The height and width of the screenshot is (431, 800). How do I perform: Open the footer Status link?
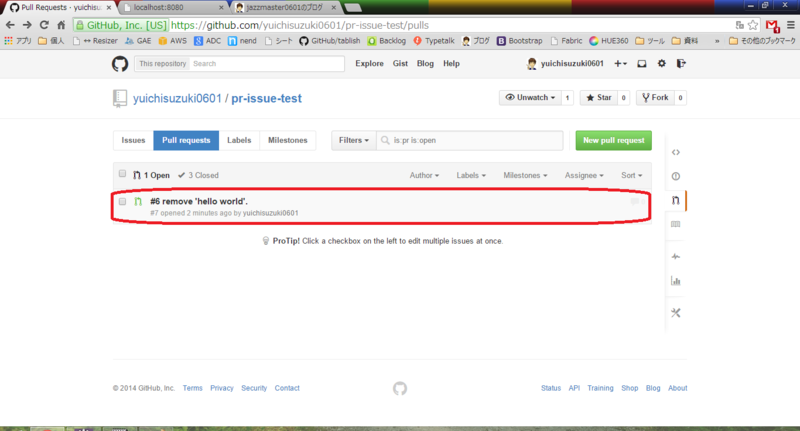[551, 388]
